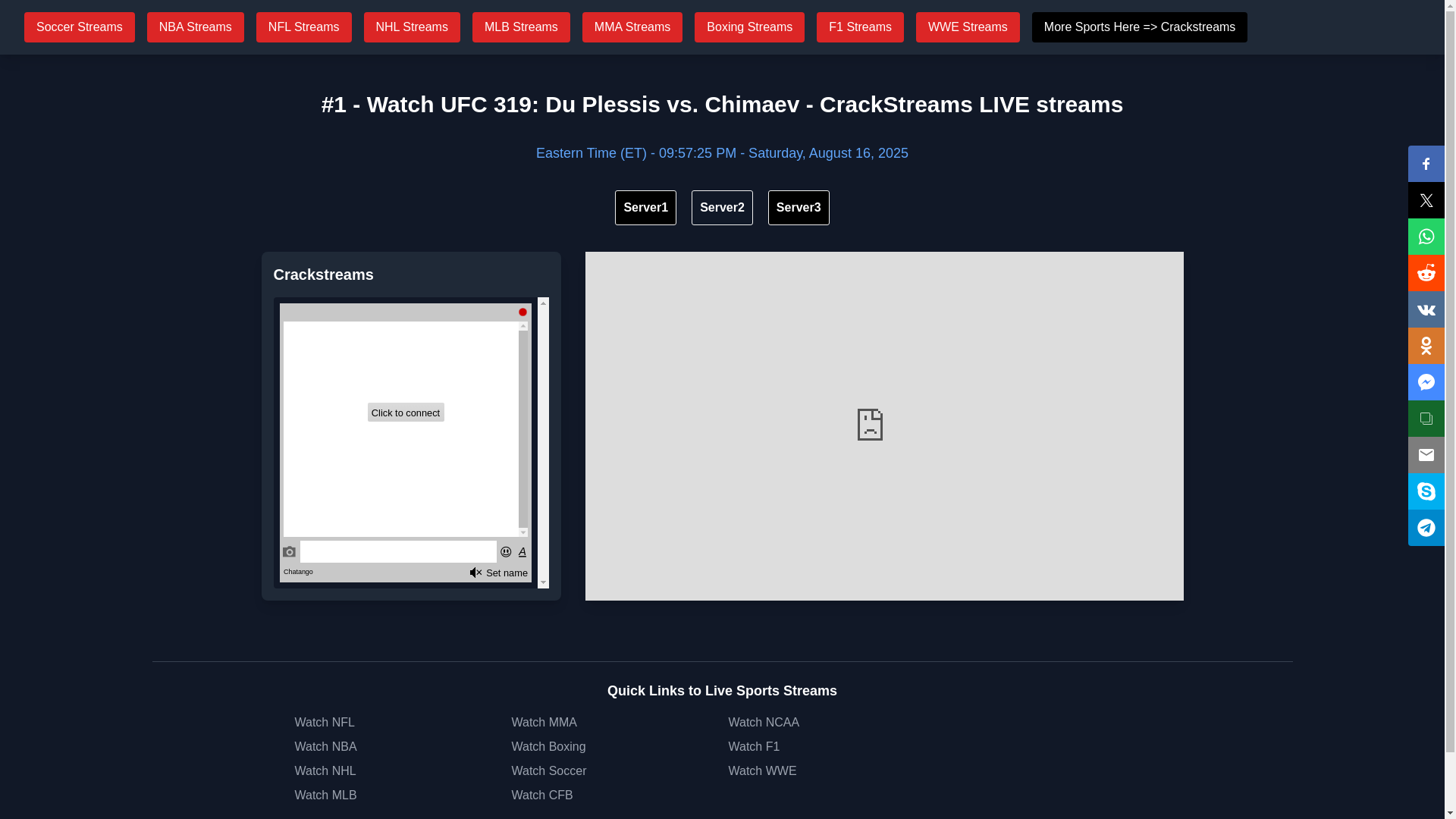
Task: Switch to Server2
Action: point(722,208)
